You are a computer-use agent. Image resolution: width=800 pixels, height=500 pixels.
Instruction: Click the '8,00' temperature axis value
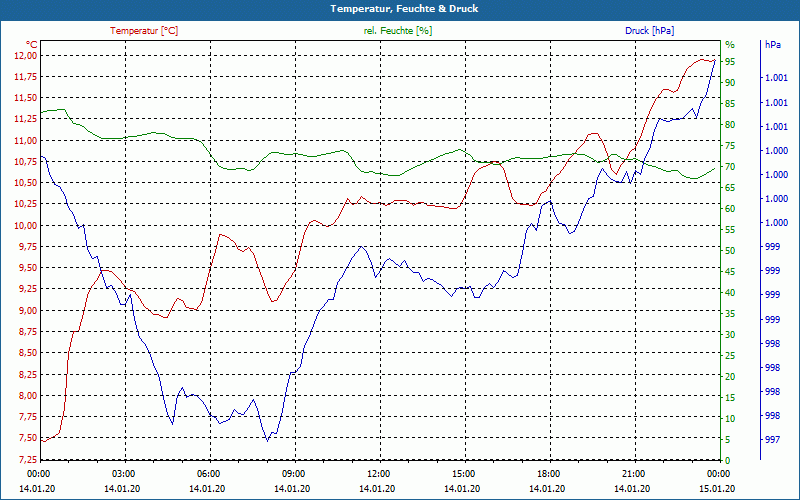[29, 395]
